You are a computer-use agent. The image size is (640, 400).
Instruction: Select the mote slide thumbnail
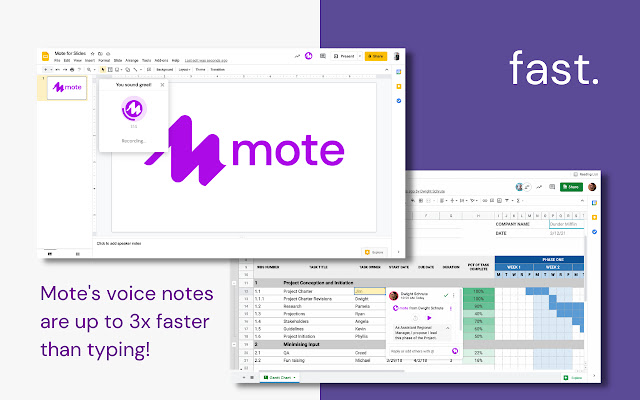point(67,88)
